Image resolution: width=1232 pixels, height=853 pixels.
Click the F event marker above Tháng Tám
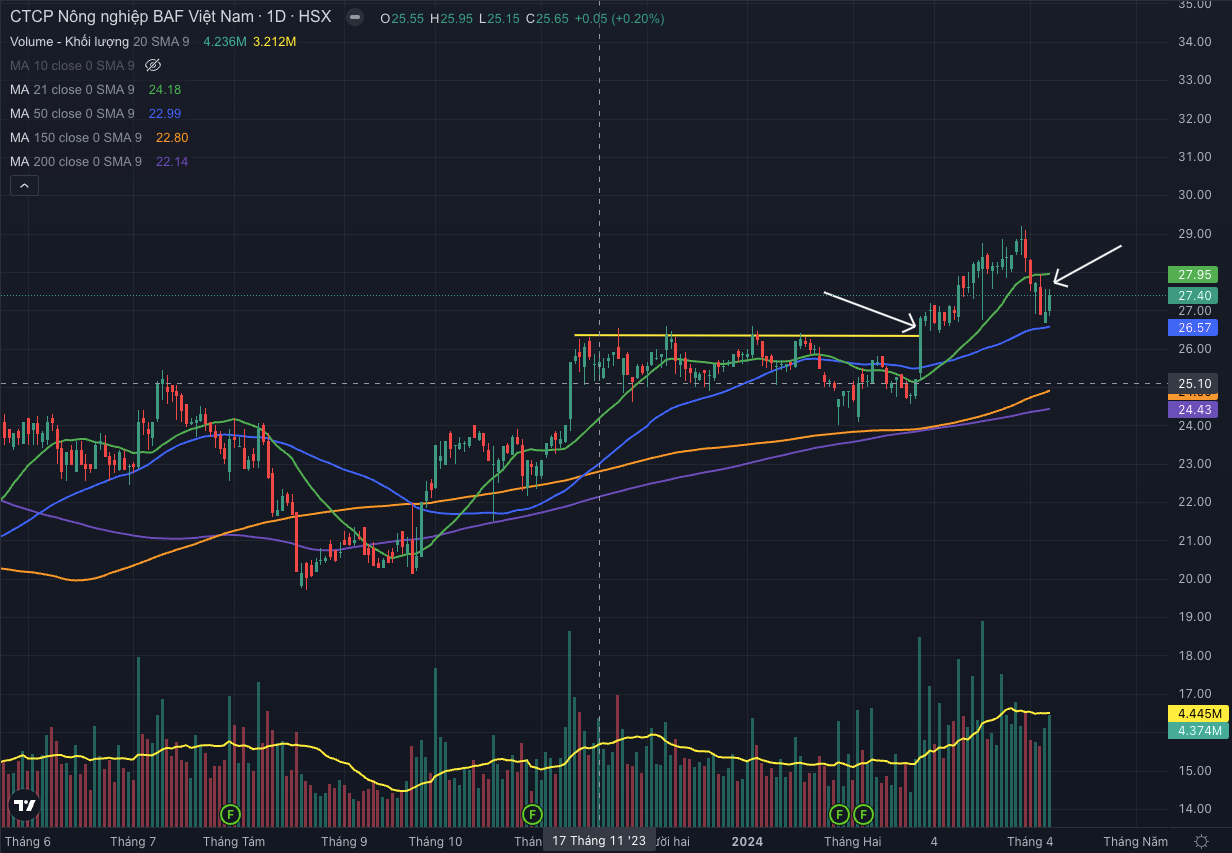coord(231,813)
